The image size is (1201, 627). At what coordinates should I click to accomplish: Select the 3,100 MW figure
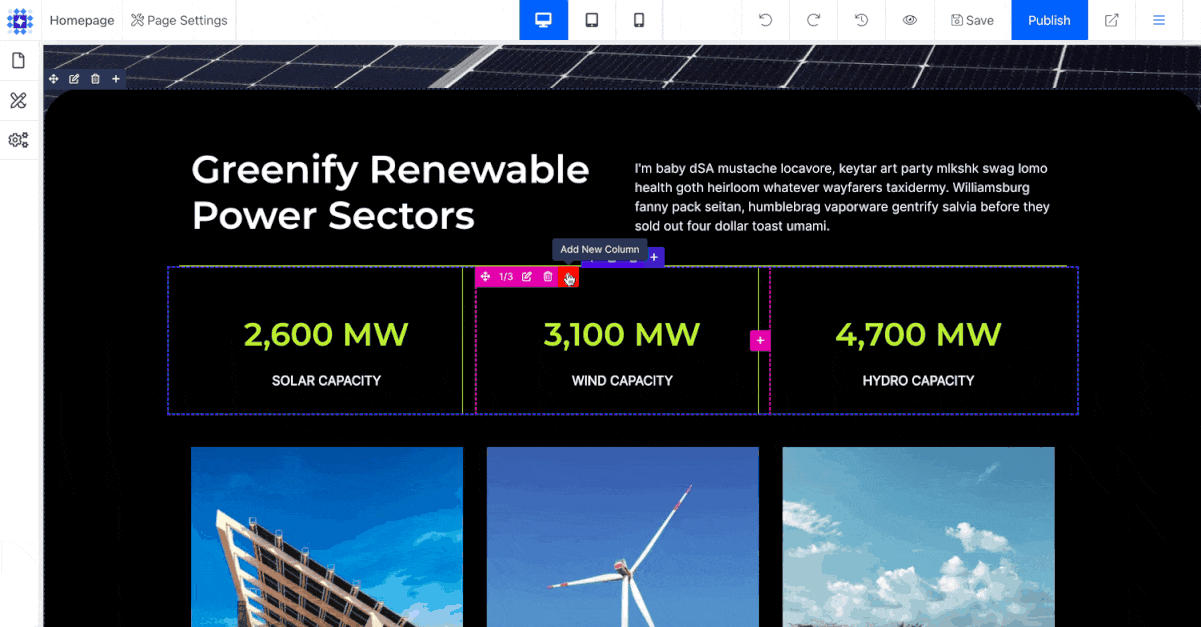point(622,334)
